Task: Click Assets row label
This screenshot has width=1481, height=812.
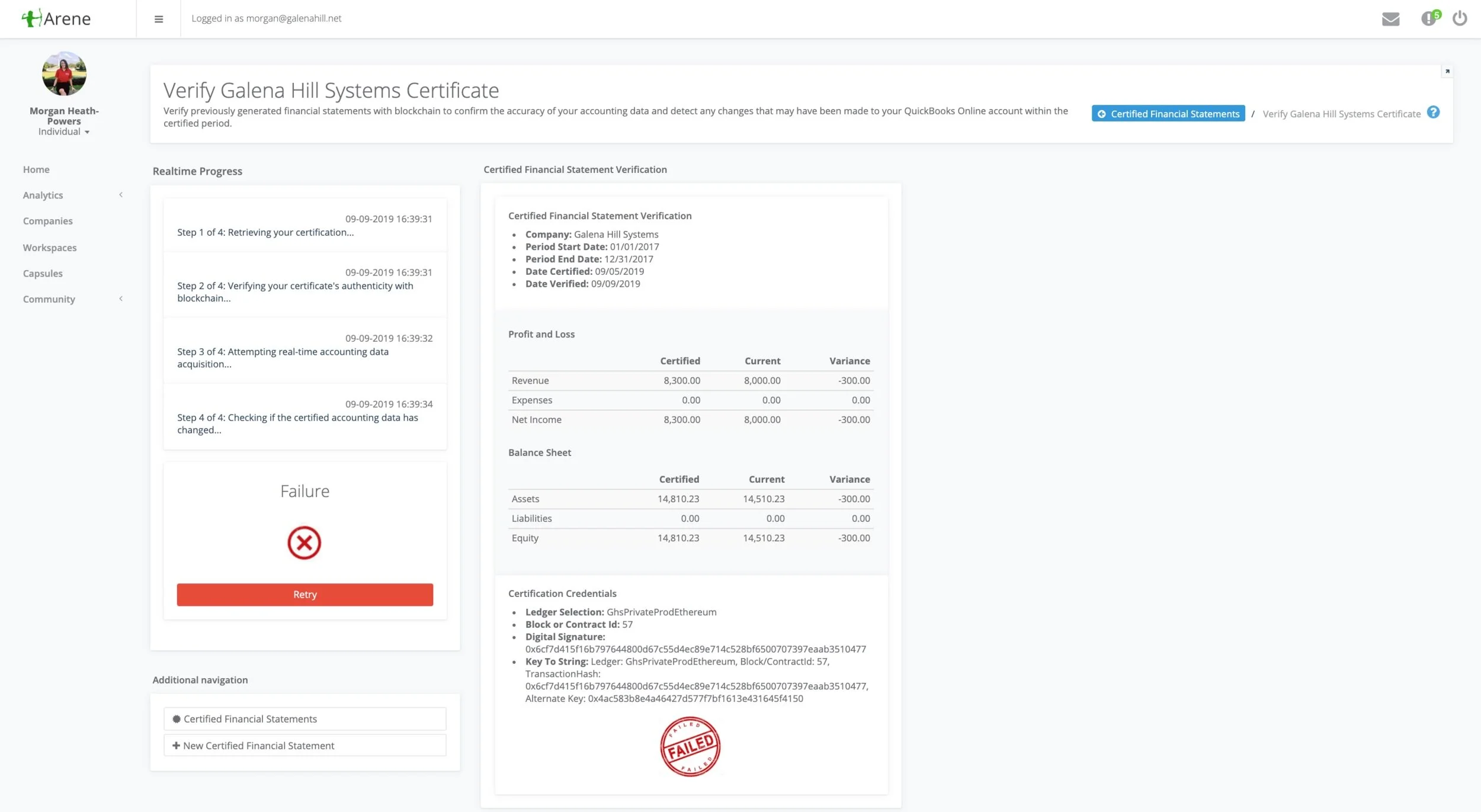Action: 525,499
